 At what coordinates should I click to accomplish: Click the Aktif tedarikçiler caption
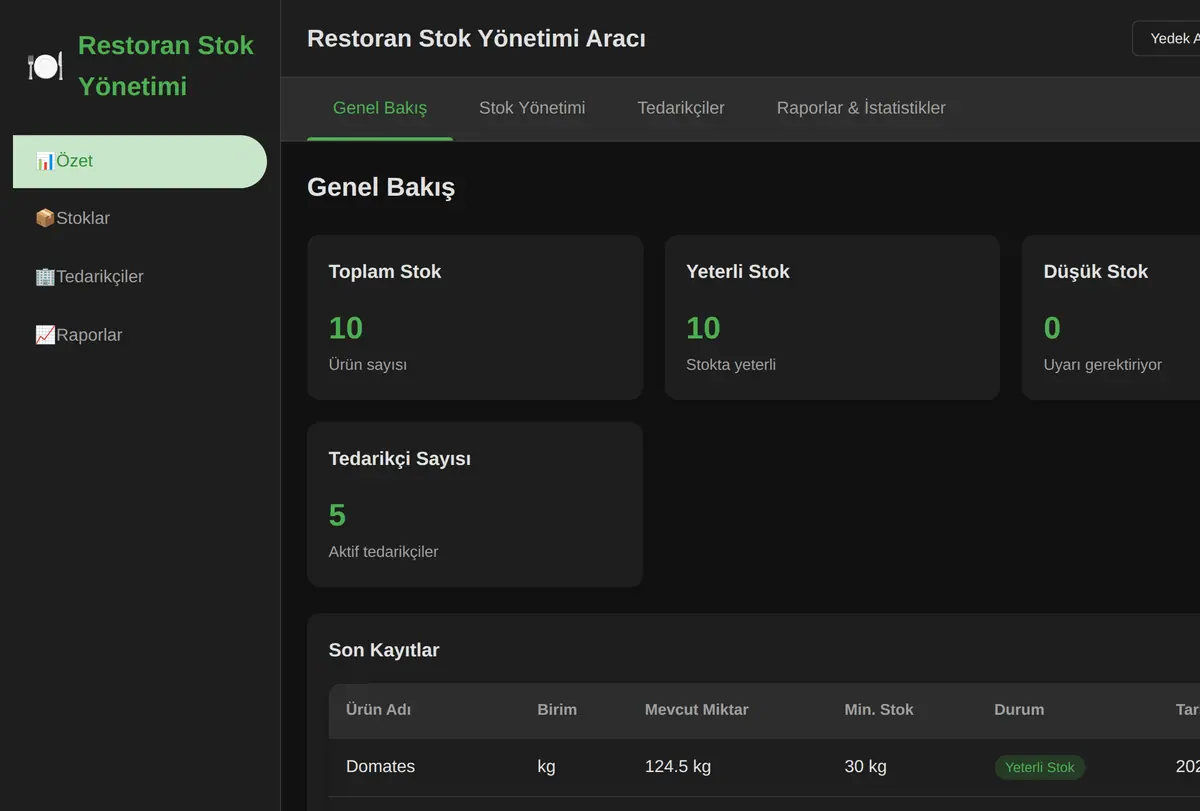pyautogui.click(x=384, y=552)
